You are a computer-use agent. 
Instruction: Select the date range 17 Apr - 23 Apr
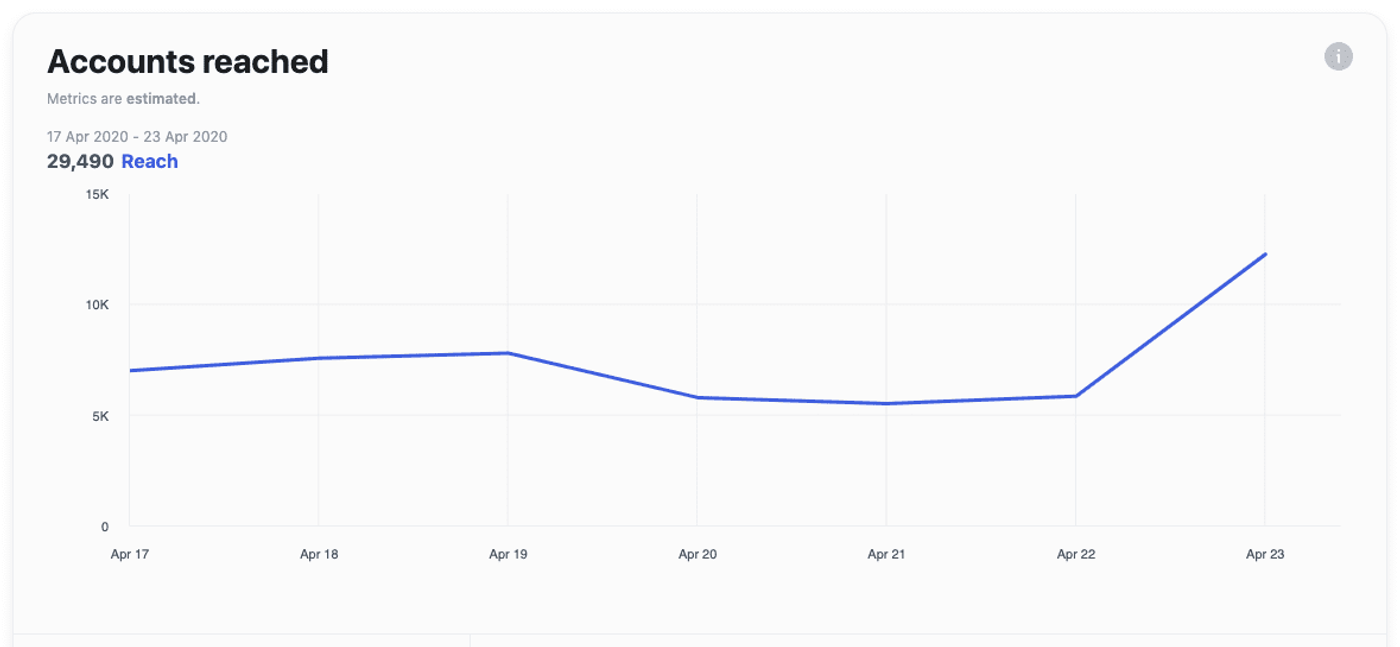tap(136, 136)
